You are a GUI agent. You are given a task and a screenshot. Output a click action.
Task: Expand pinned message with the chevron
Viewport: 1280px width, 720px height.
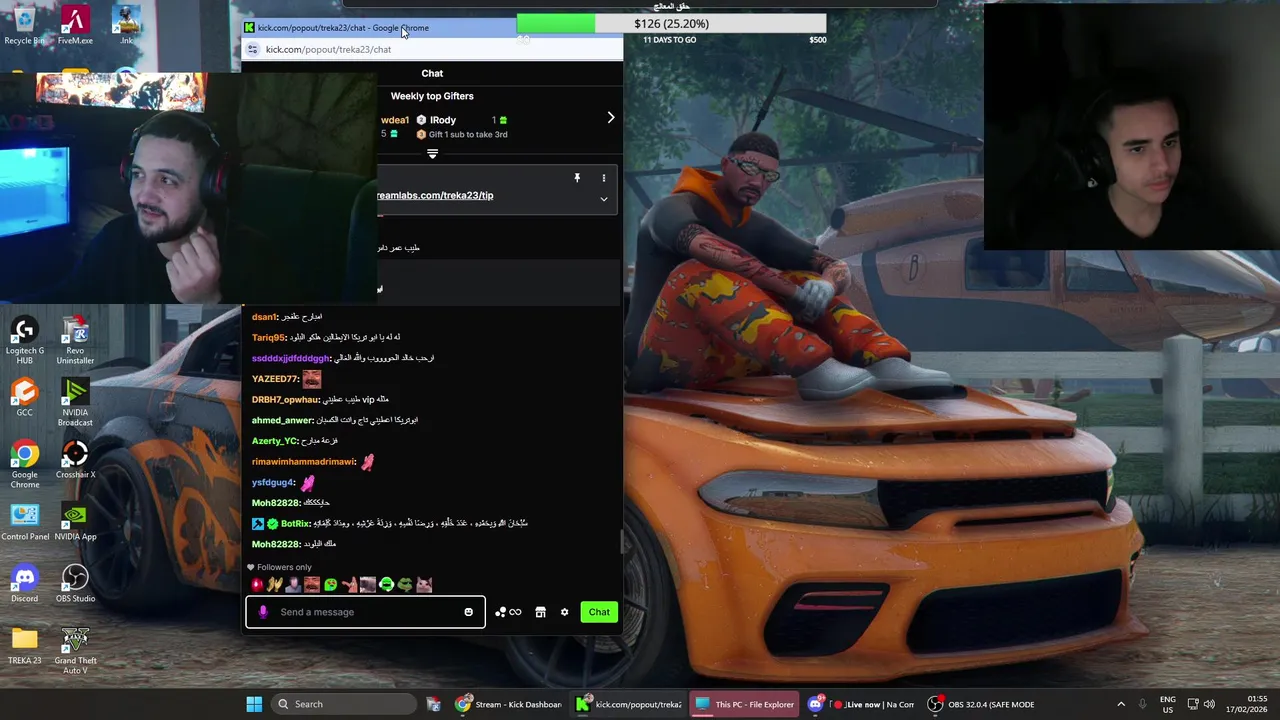pyautogui.click(x=604, y=199)
